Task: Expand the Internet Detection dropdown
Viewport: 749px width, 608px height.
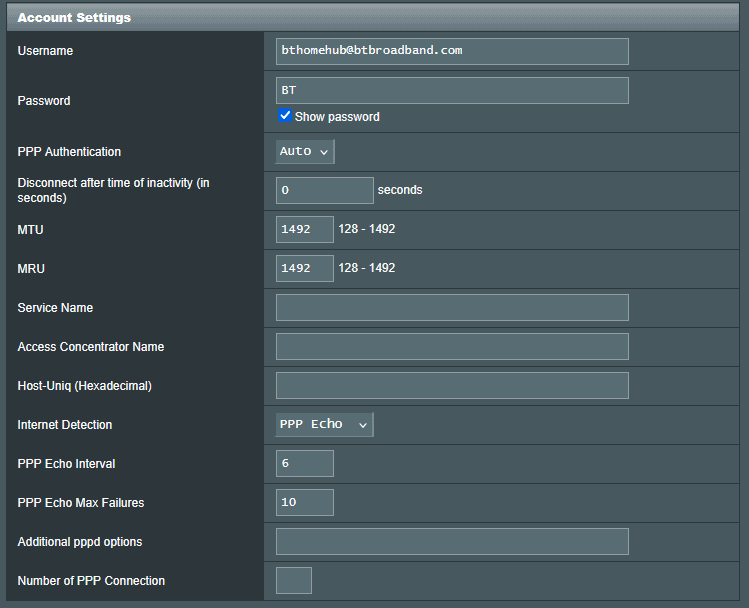Action: click(324, 424)
